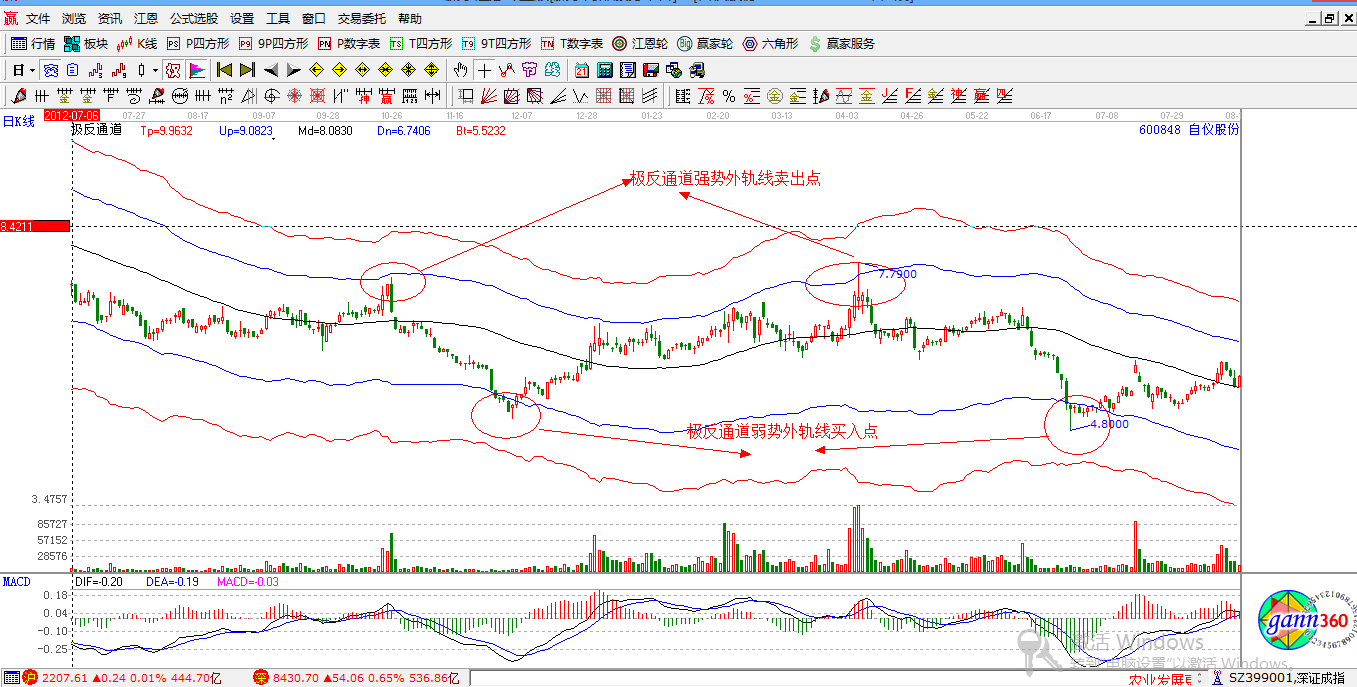Select the percentage measurement tool
Screen dimensions: 1357x687
point(727,96)
